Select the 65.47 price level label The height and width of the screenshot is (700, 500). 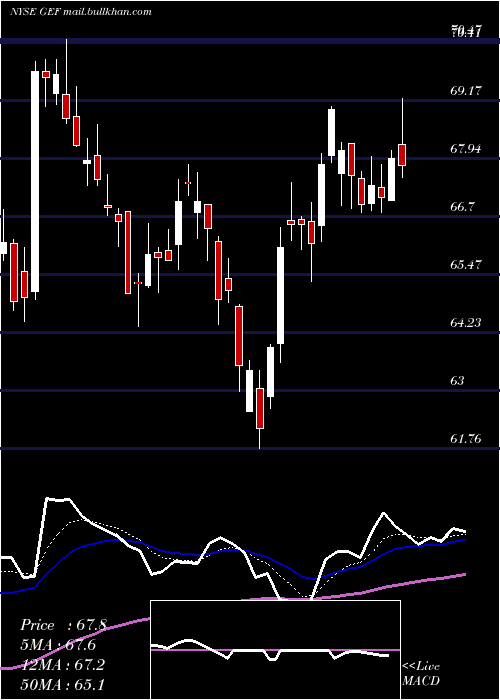(x=466, y=265)
